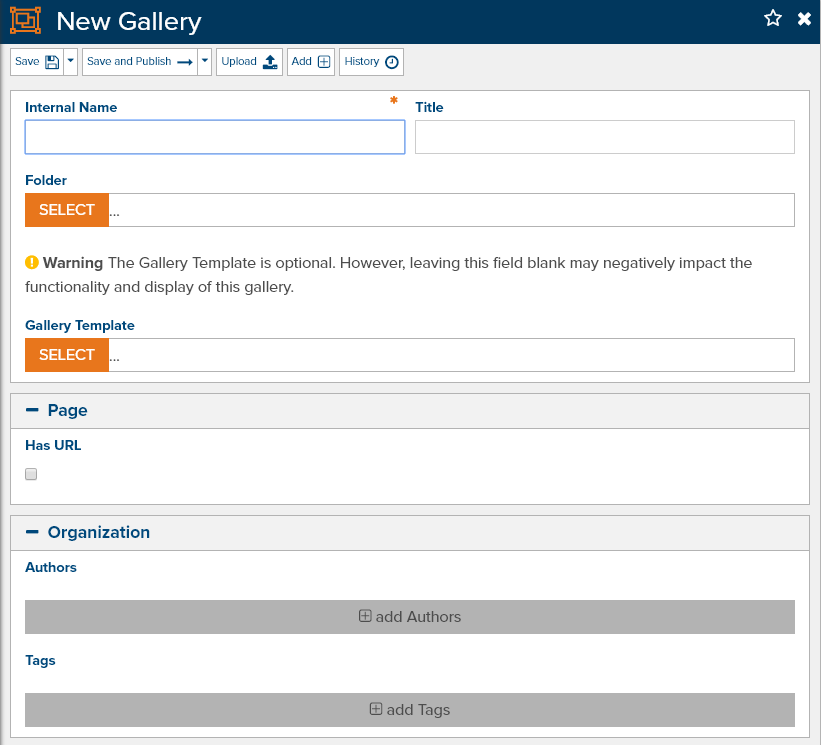
Task: Collapse the Organization section
Action: [x=32, y=532]
